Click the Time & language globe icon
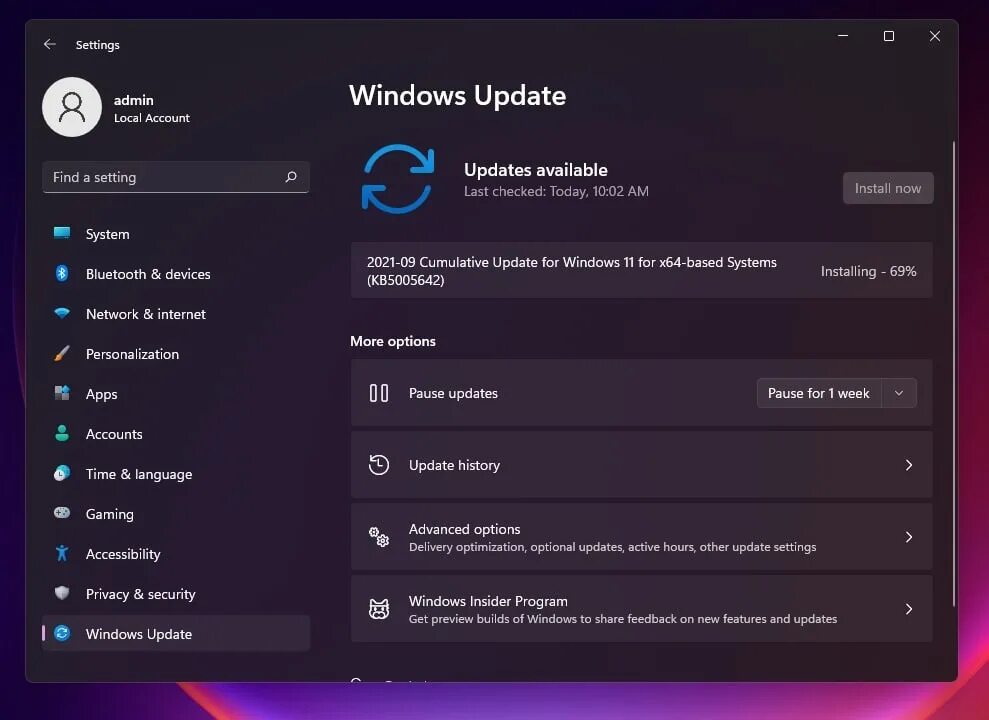The image size is (989, 720). coord(62,473)
